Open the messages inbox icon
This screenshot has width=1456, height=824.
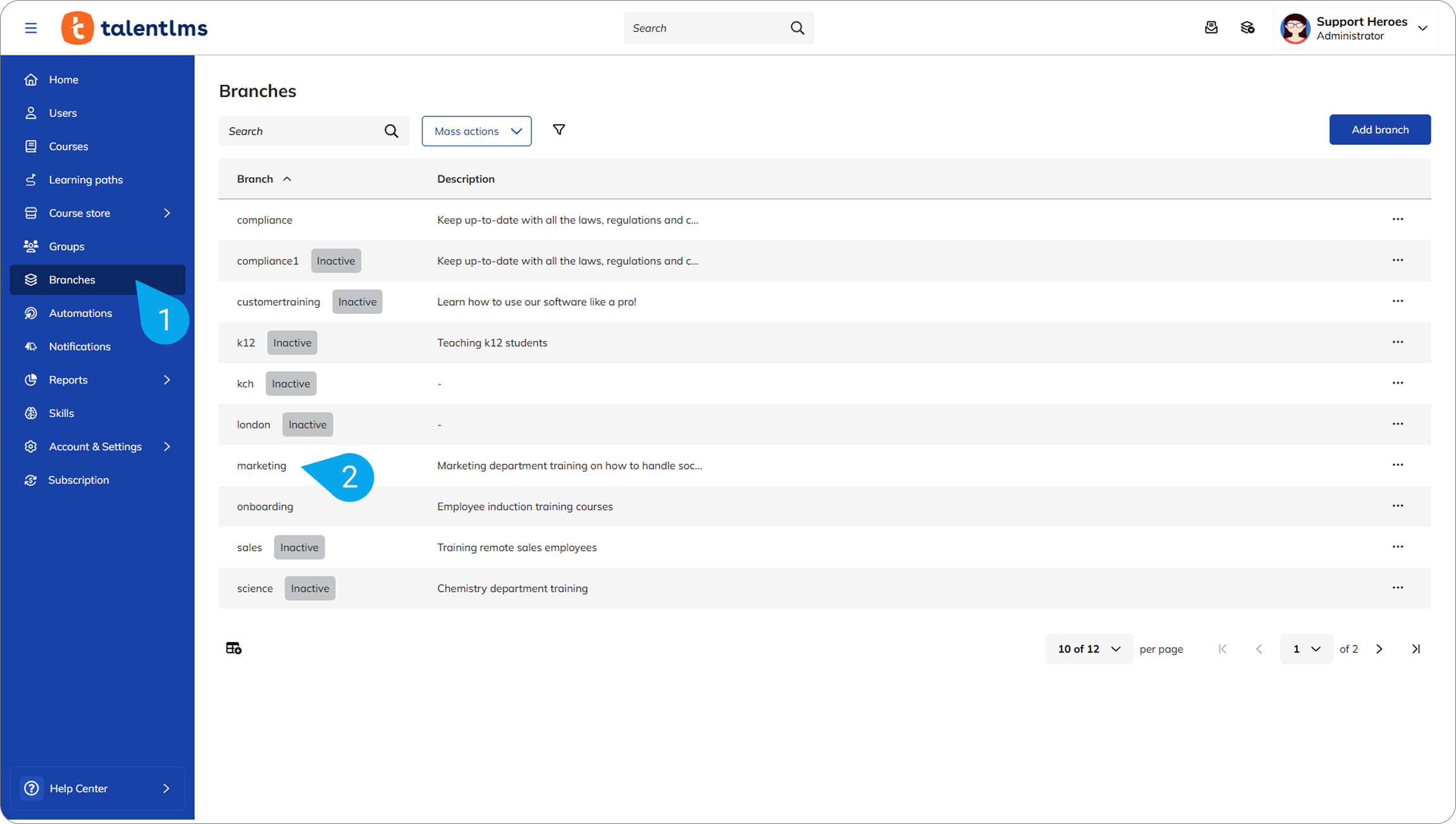[x=1211, y=28]
